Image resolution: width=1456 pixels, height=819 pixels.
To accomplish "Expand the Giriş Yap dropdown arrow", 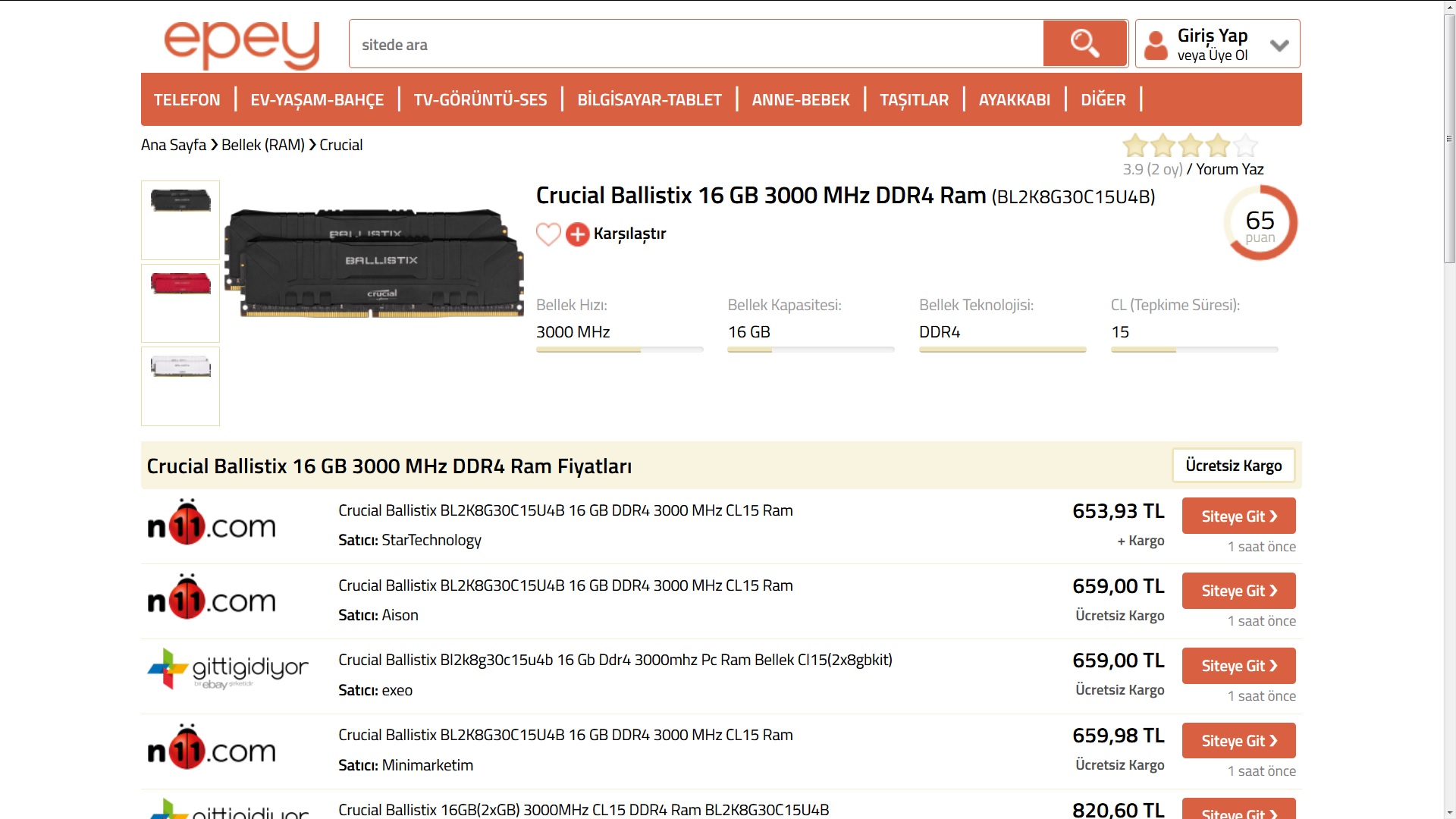I will coord(1279,45).
